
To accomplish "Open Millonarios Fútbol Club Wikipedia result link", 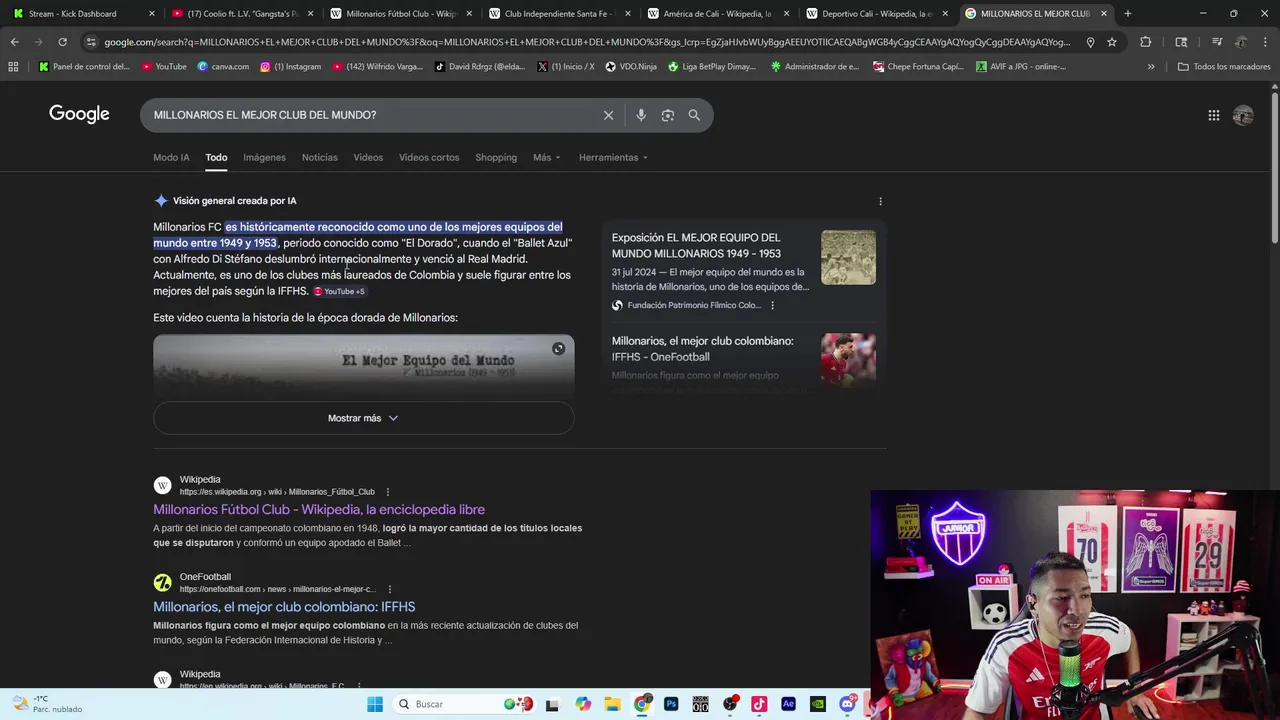I will (x=319, y=510).
